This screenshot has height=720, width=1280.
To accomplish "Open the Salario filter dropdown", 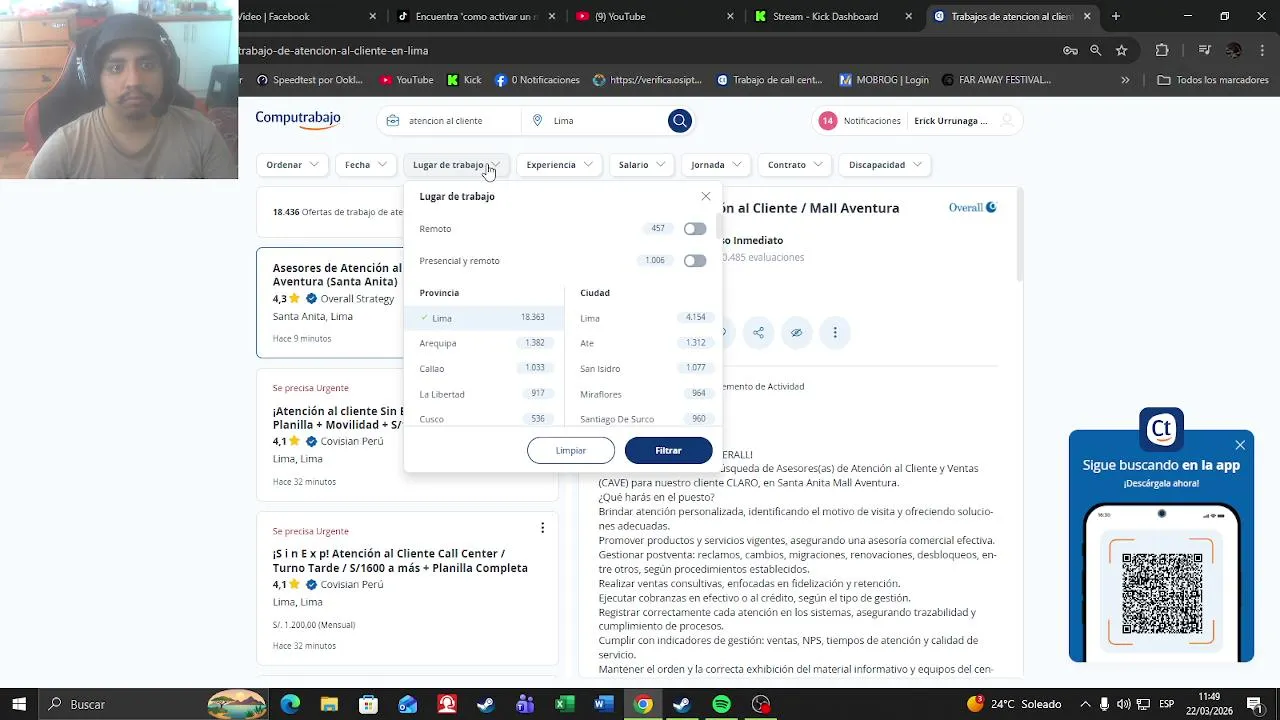I will [x=642, y=165].
